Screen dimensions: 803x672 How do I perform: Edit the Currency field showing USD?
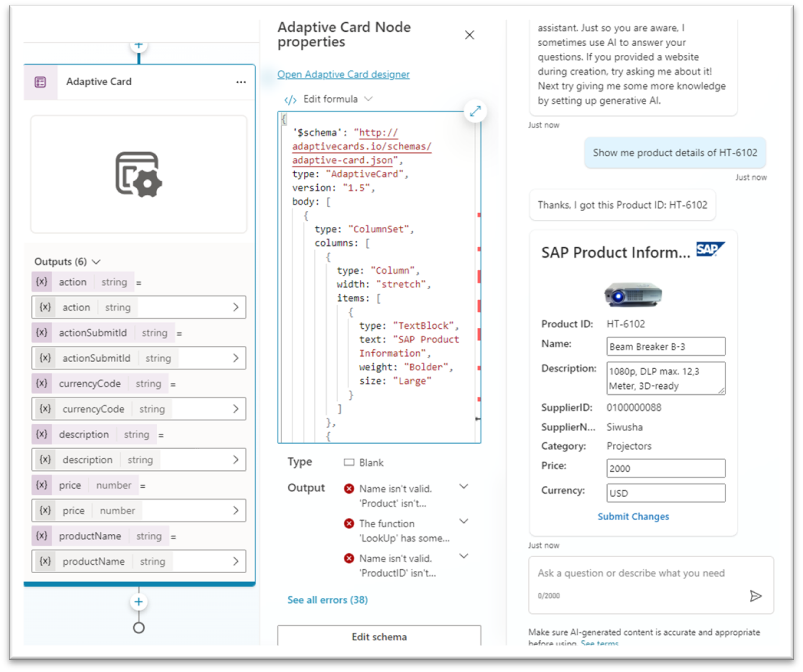666,493
